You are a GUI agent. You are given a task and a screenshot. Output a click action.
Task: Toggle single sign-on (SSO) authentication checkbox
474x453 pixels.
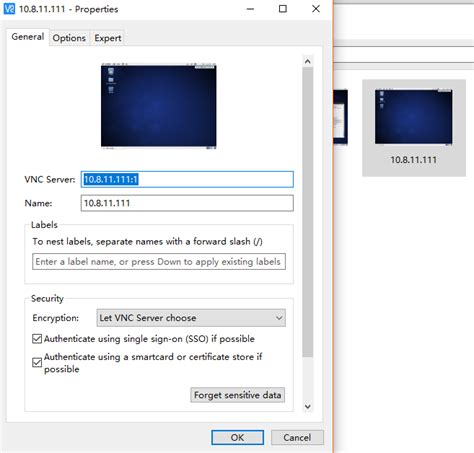[37, 339]
